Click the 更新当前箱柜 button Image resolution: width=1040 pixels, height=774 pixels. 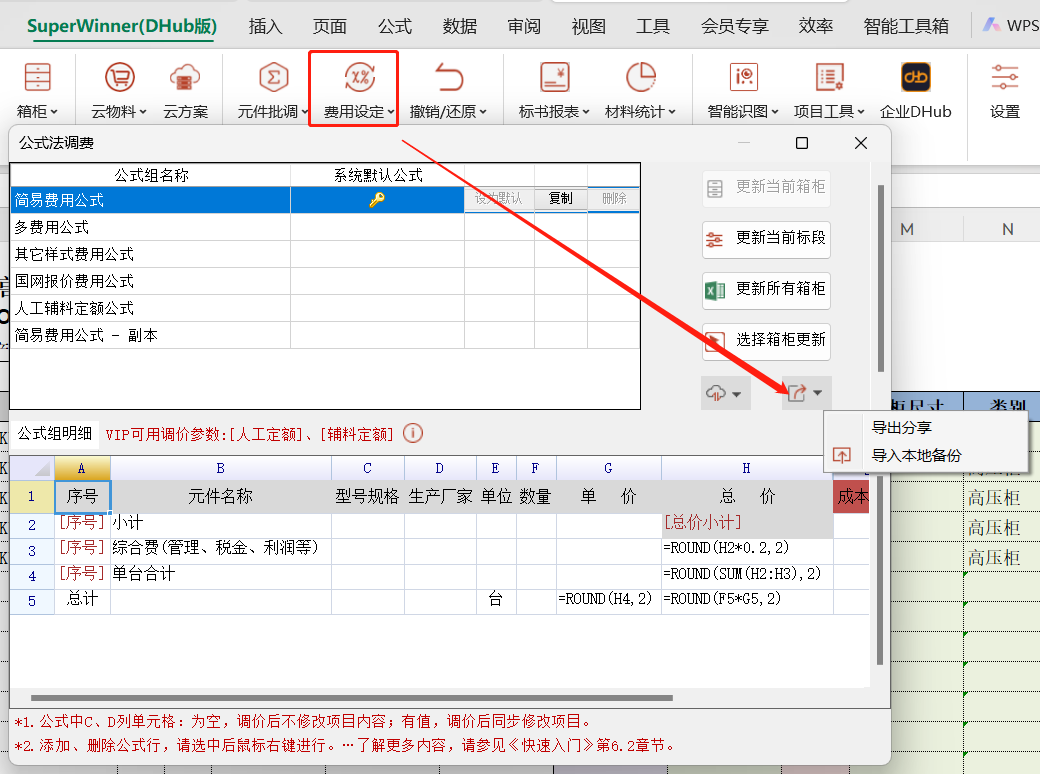(x=766, y=188)
